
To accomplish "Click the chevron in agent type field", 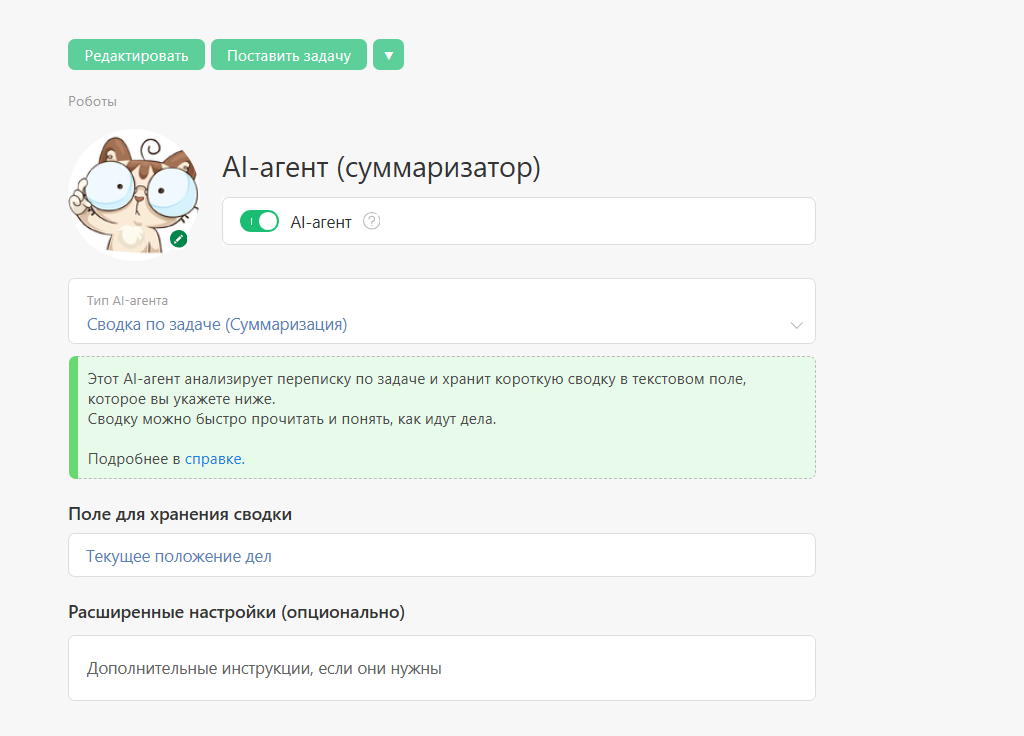I will (x=796, y=325).
